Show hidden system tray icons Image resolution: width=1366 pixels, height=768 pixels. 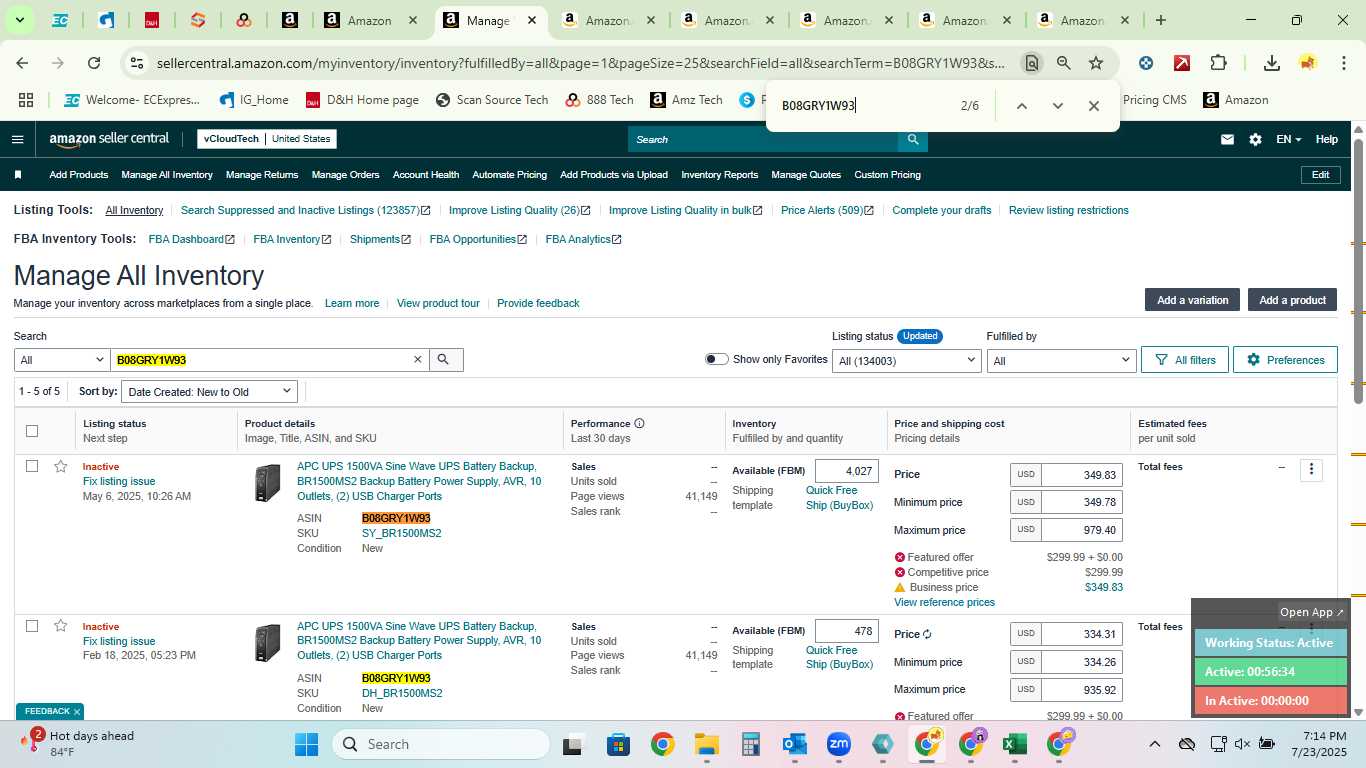(x=1154, y=744)
